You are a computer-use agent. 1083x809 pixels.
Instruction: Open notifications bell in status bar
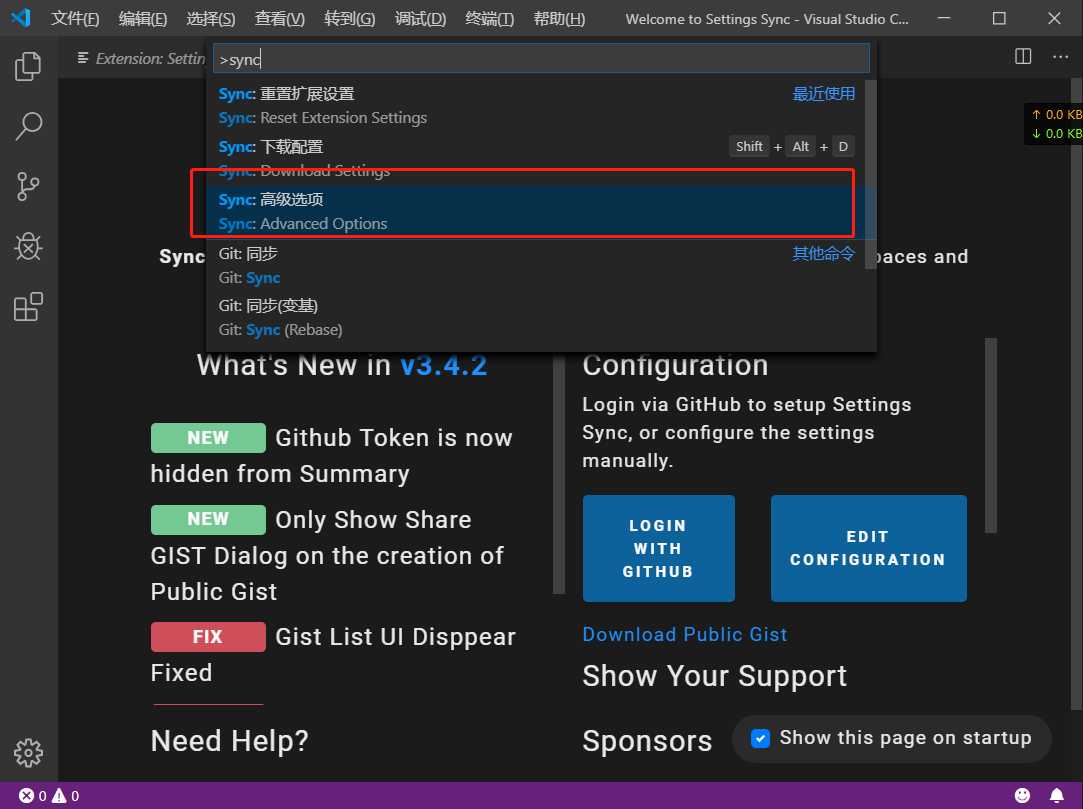click(1057, 796)
